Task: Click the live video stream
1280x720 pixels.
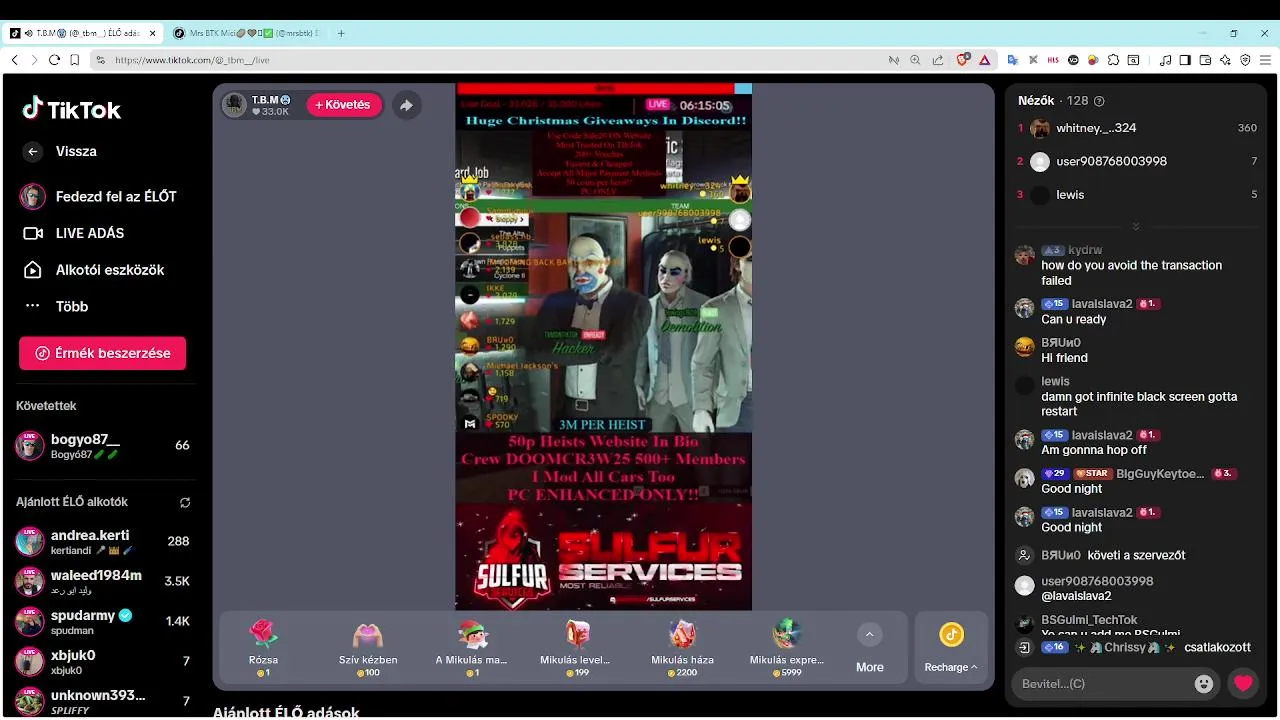Action: [603, 346]
